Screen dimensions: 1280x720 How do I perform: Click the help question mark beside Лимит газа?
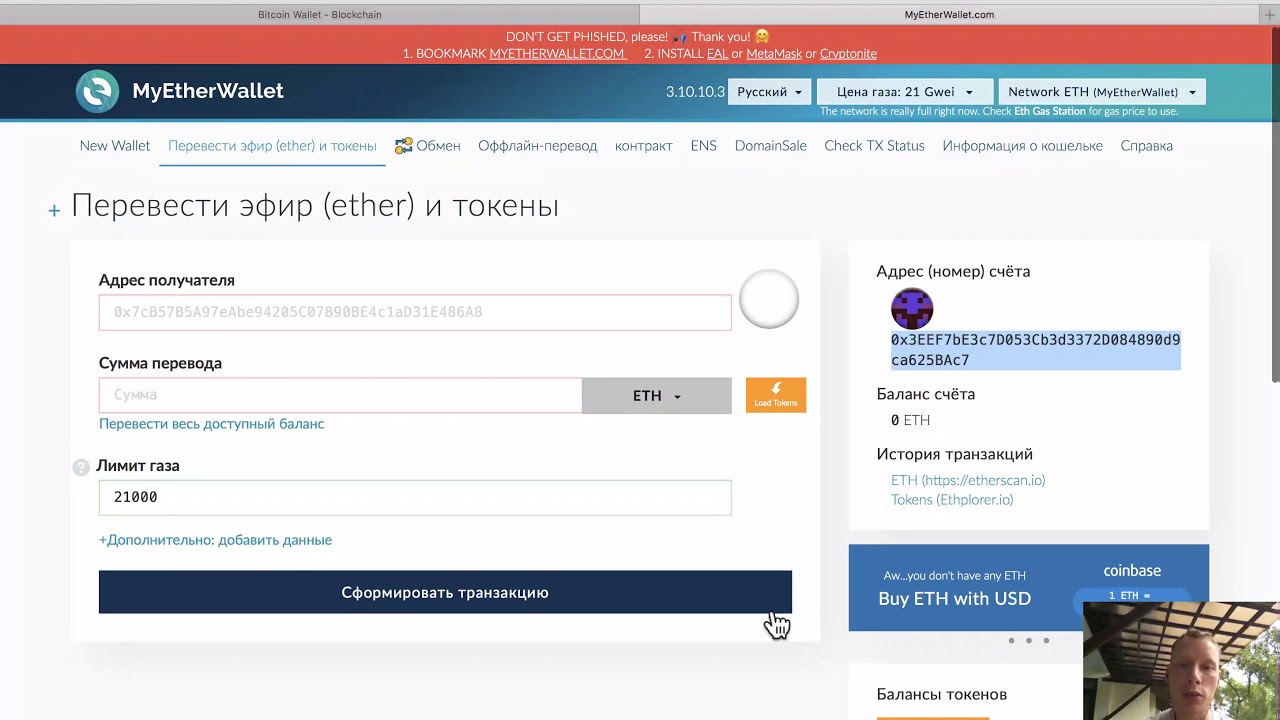tap(81, 467)
